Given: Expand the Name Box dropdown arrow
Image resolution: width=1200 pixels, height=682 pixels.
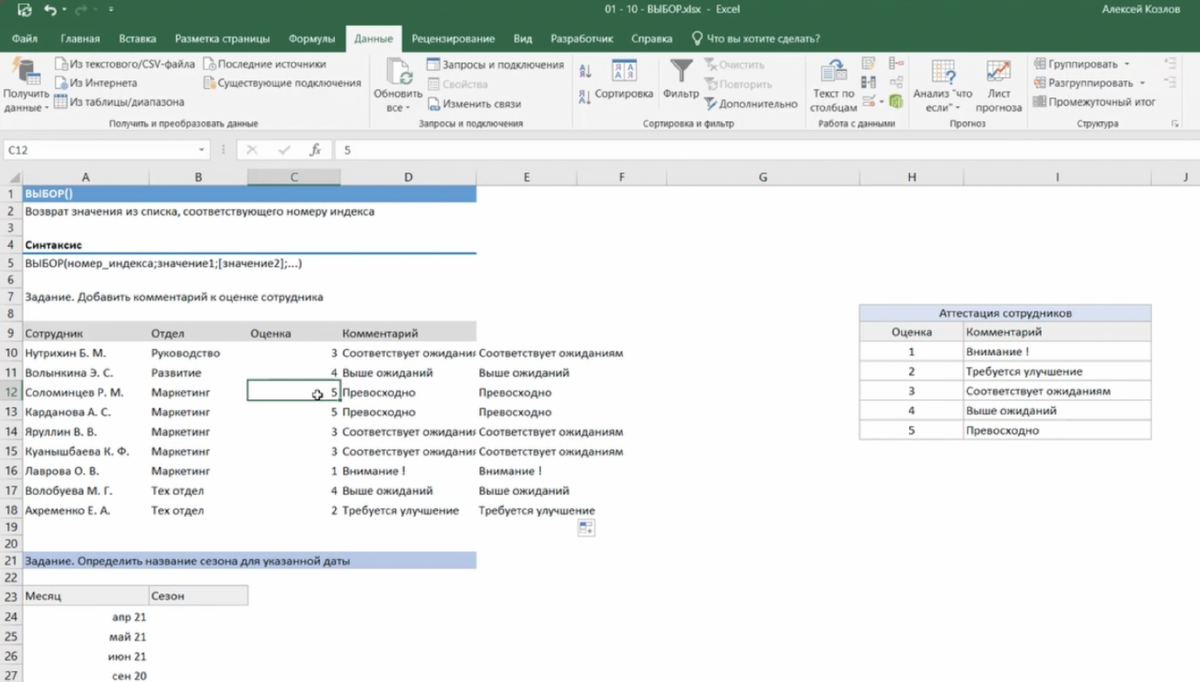Looking at the screenshot, I should coord(202,150).
